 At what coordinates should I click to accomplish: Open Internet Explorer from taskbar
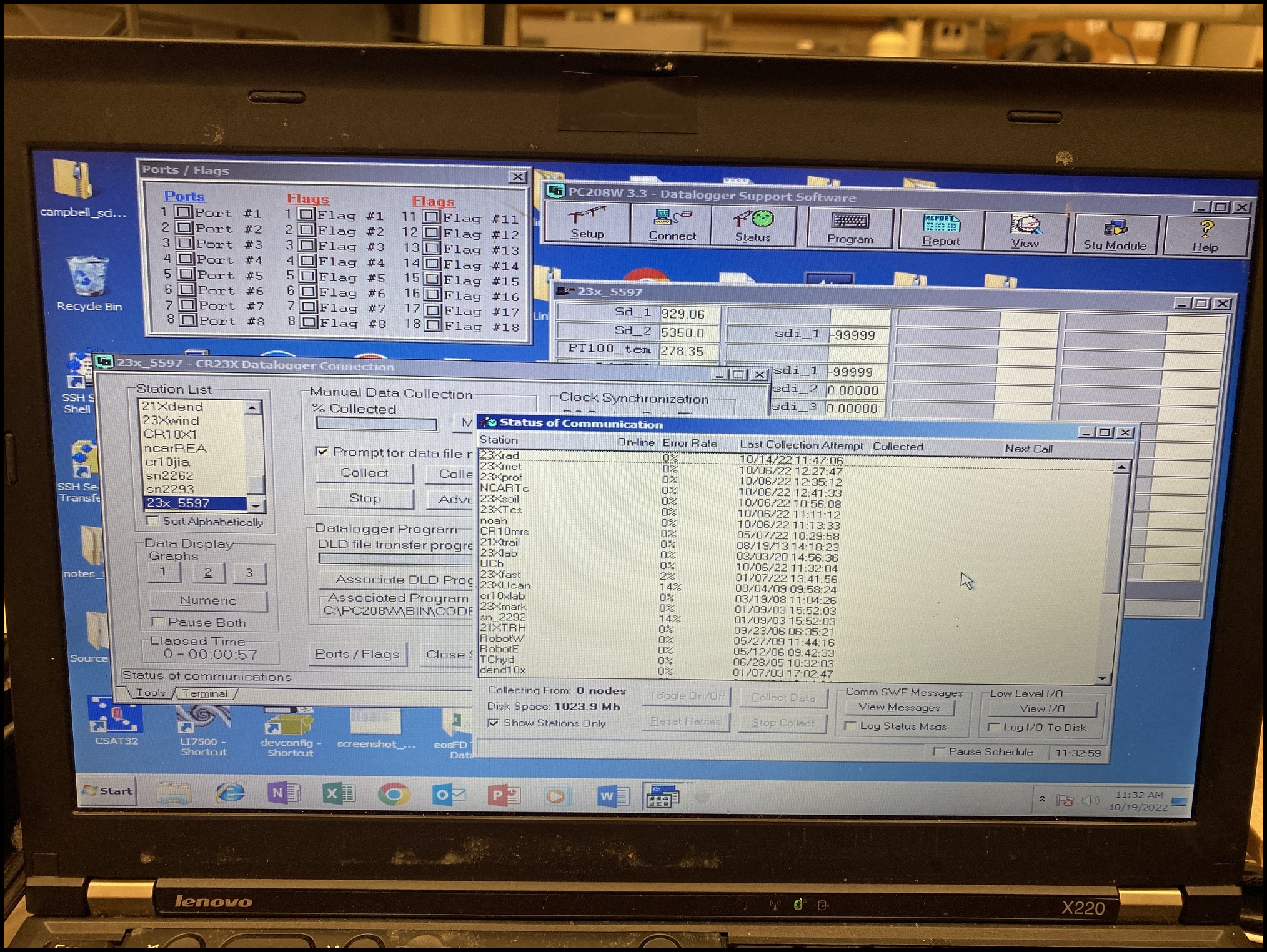(230, 793)
